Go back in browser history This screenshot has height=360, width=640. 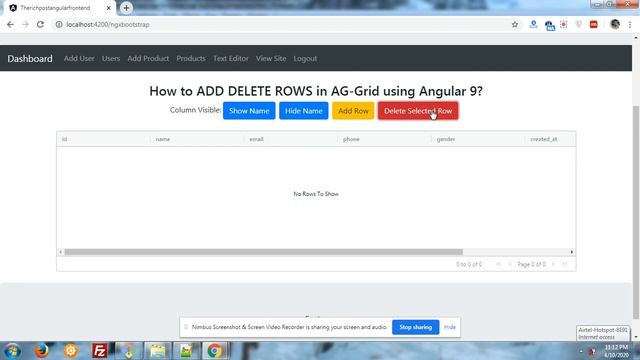tap(10, 24)
